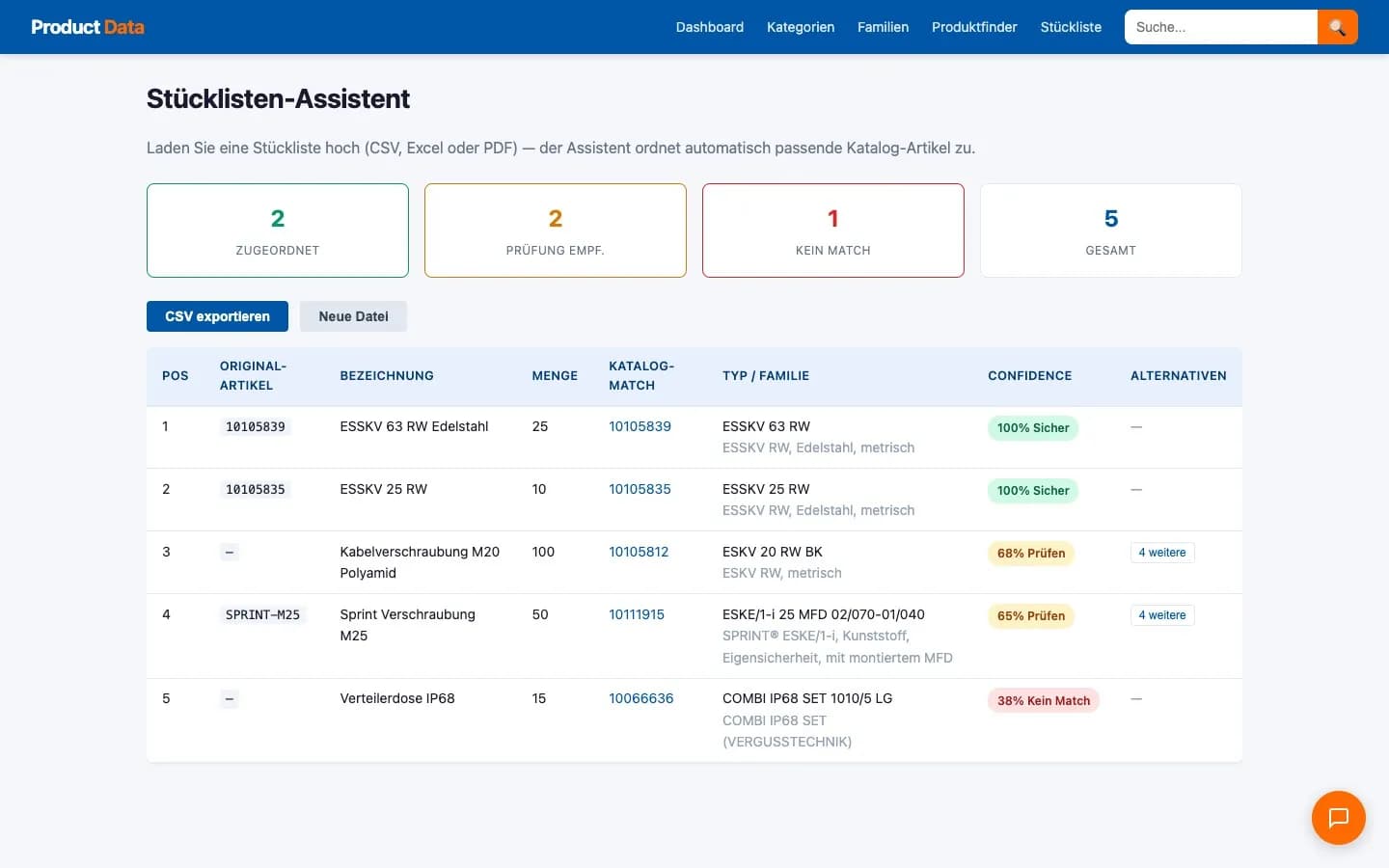Open the chat bubble in the corner
This screenshot has height=868, width=1389.
pyautogui.click(x=1338, y=818)
